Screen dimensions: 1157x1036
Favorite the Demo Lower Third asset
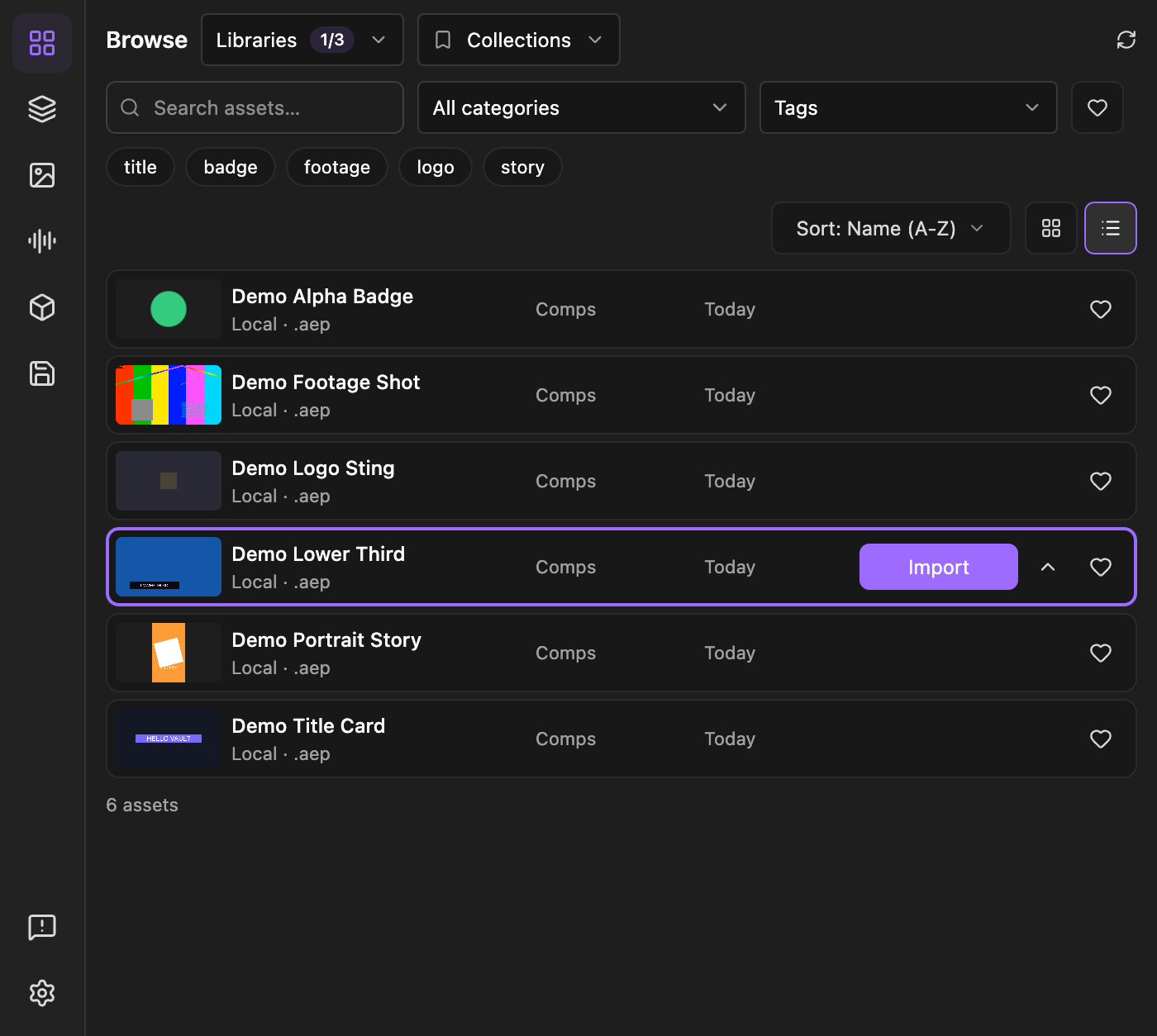[x=1101, y=567]
